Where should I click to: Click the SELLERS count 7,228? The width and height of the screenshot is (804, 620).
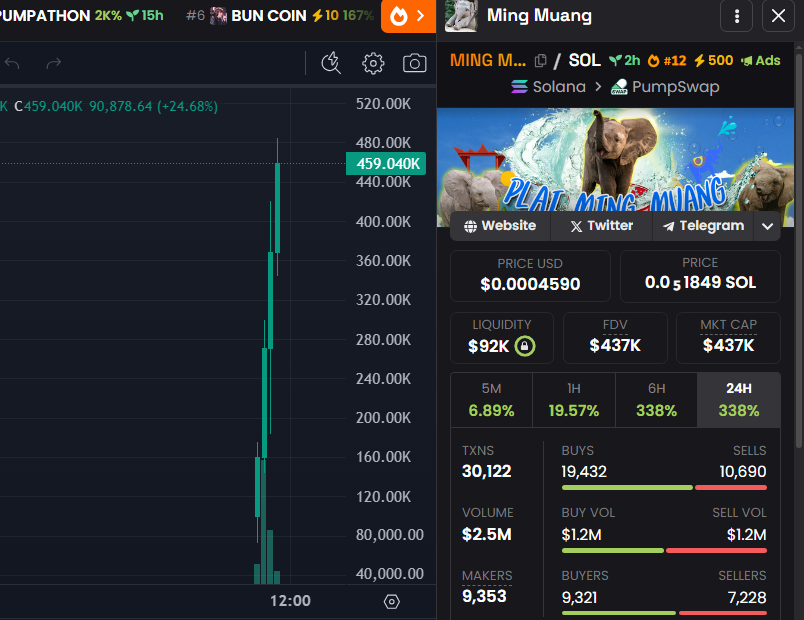point(747,597)
